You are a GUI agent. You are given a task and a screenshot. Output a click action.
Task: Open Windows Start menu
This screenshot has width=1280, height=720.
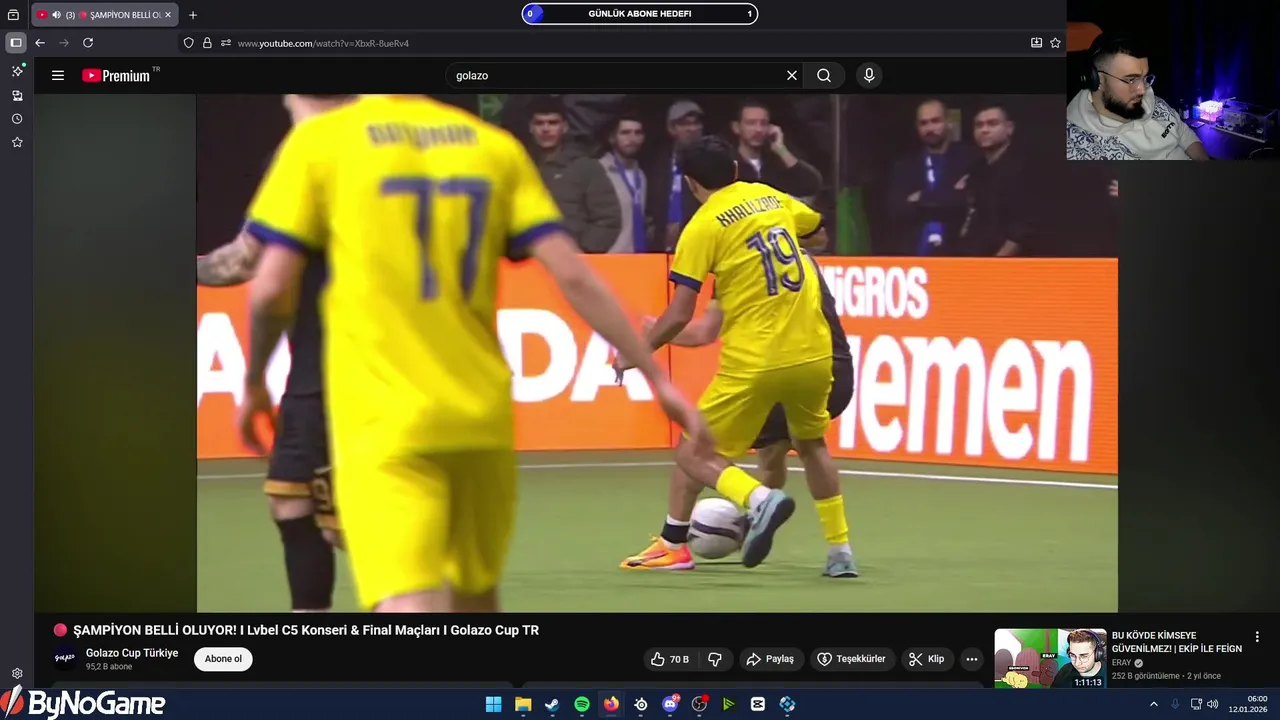(x=493, y=704)
